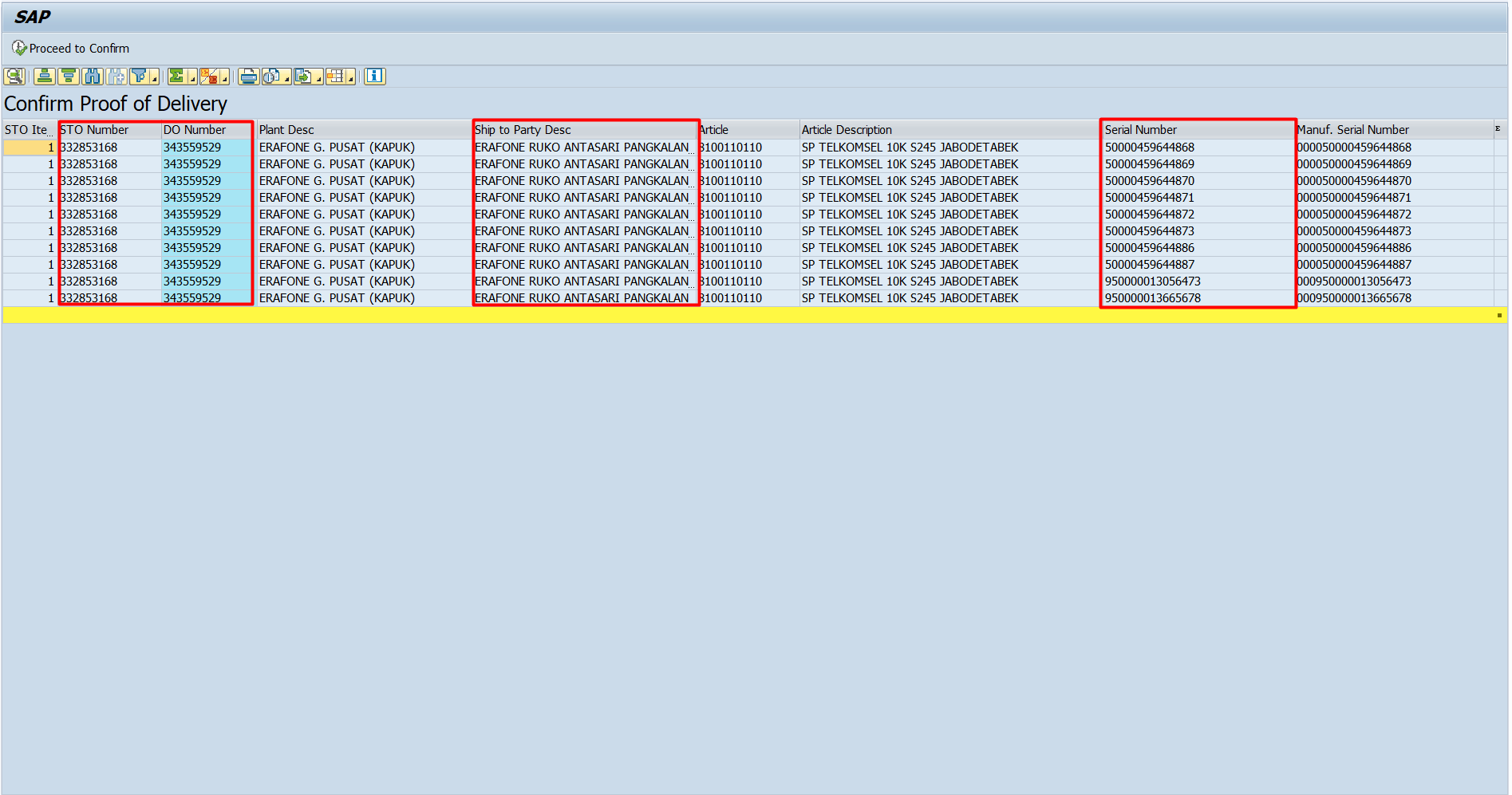Print the list with printer icon
The image size is (1512, 795).
pos(248,77)
